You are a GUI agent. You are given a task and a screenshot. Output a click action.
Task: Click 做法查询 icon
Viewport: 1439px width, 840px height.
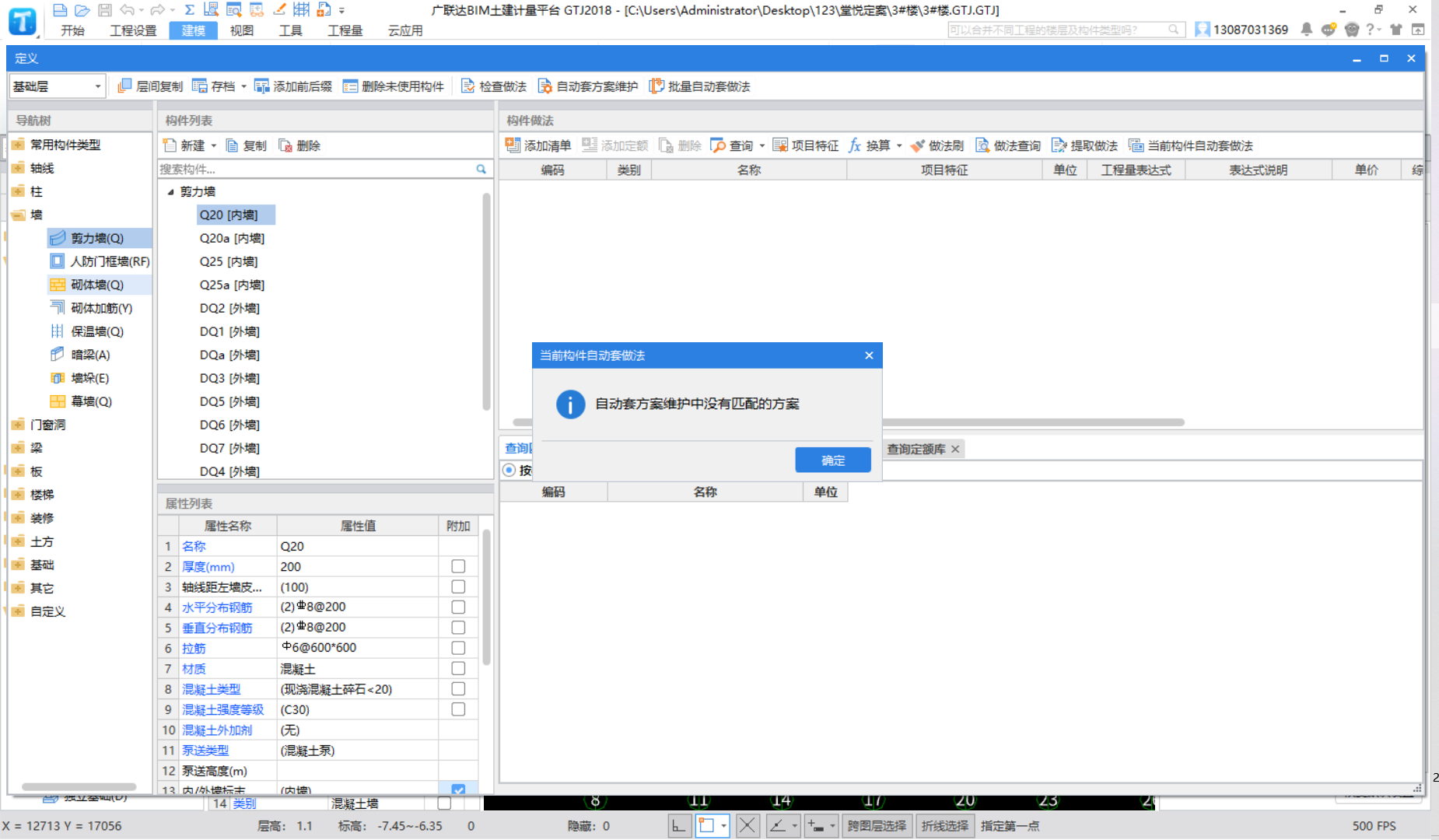[x=982, y=145]
